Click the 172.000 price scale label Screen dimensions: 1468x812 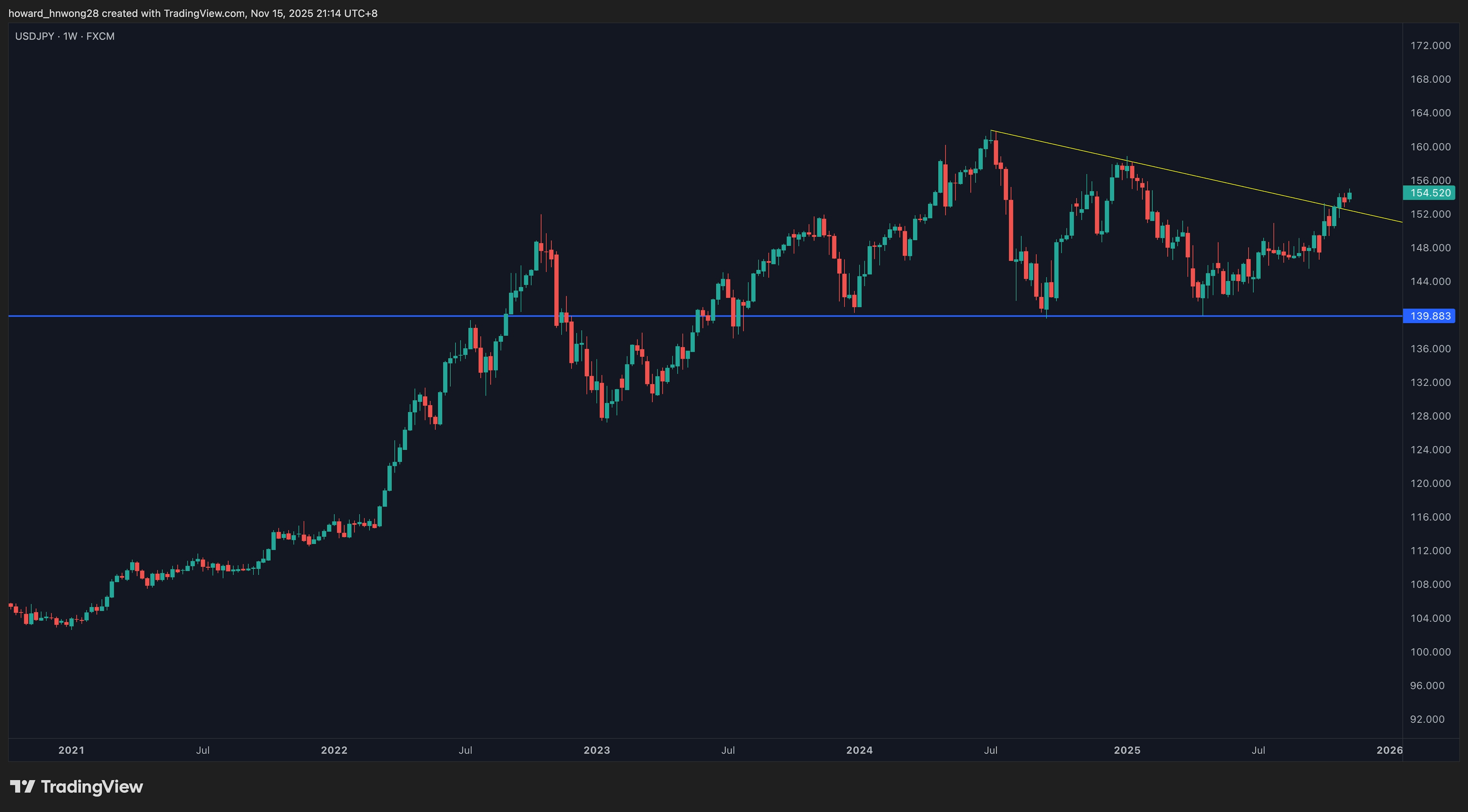tap(1430, 45)
